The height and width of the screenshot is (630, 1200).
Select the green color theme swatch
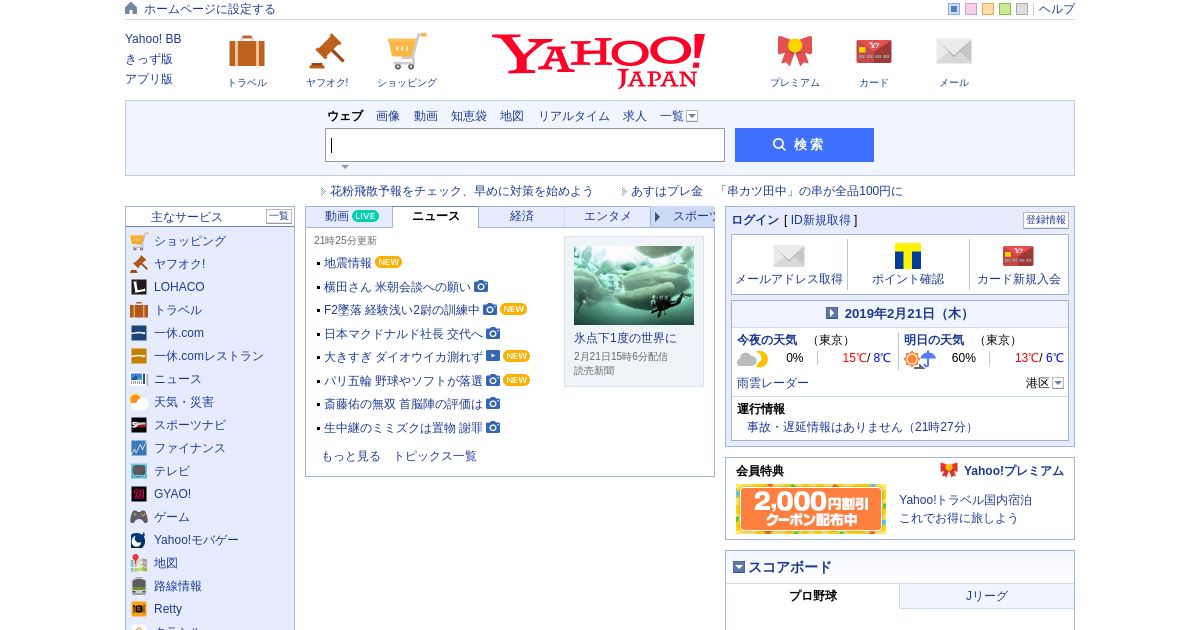click(1005, 9)
